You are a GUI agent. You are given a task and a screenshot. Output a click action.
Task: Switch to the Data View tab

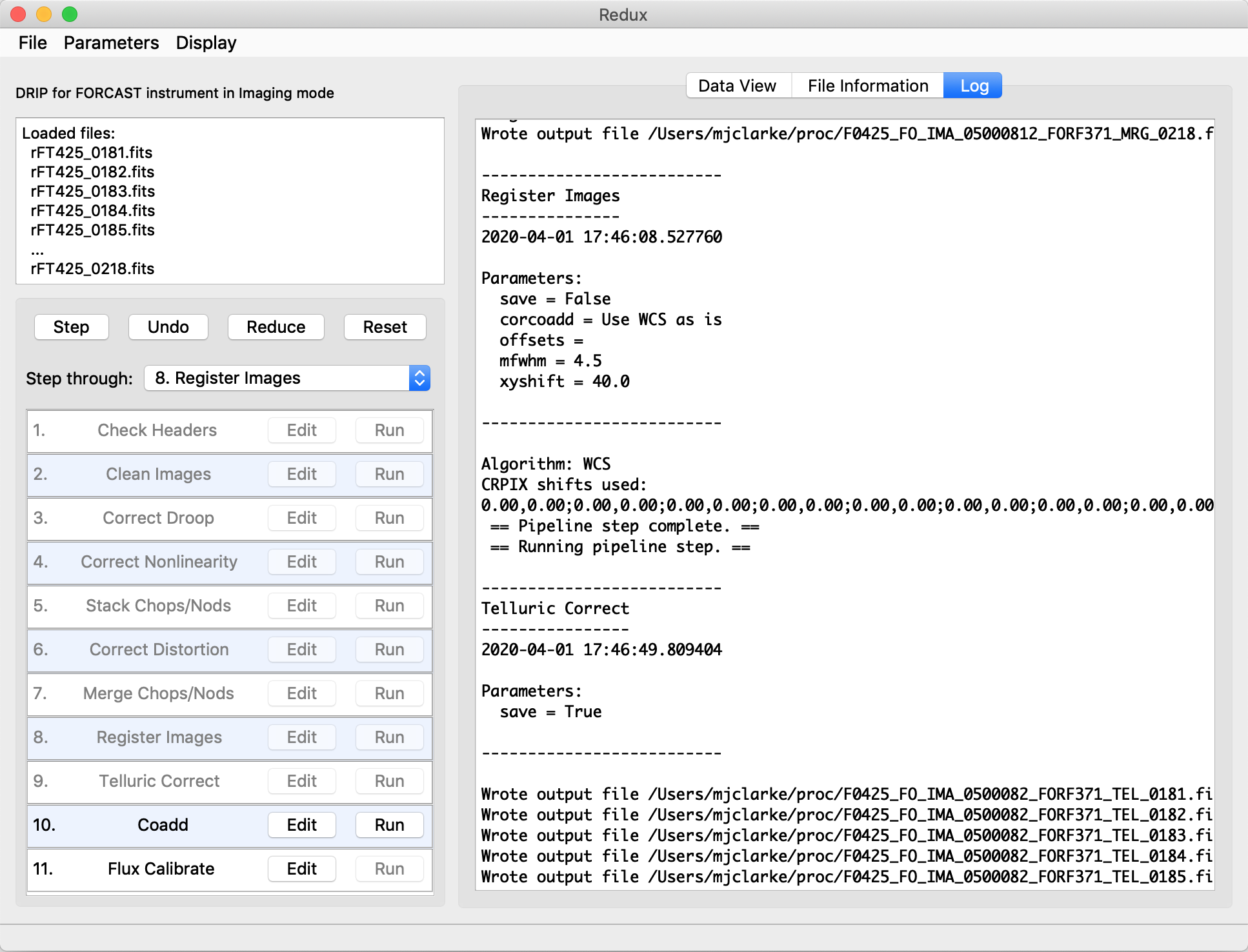point(738,85)
